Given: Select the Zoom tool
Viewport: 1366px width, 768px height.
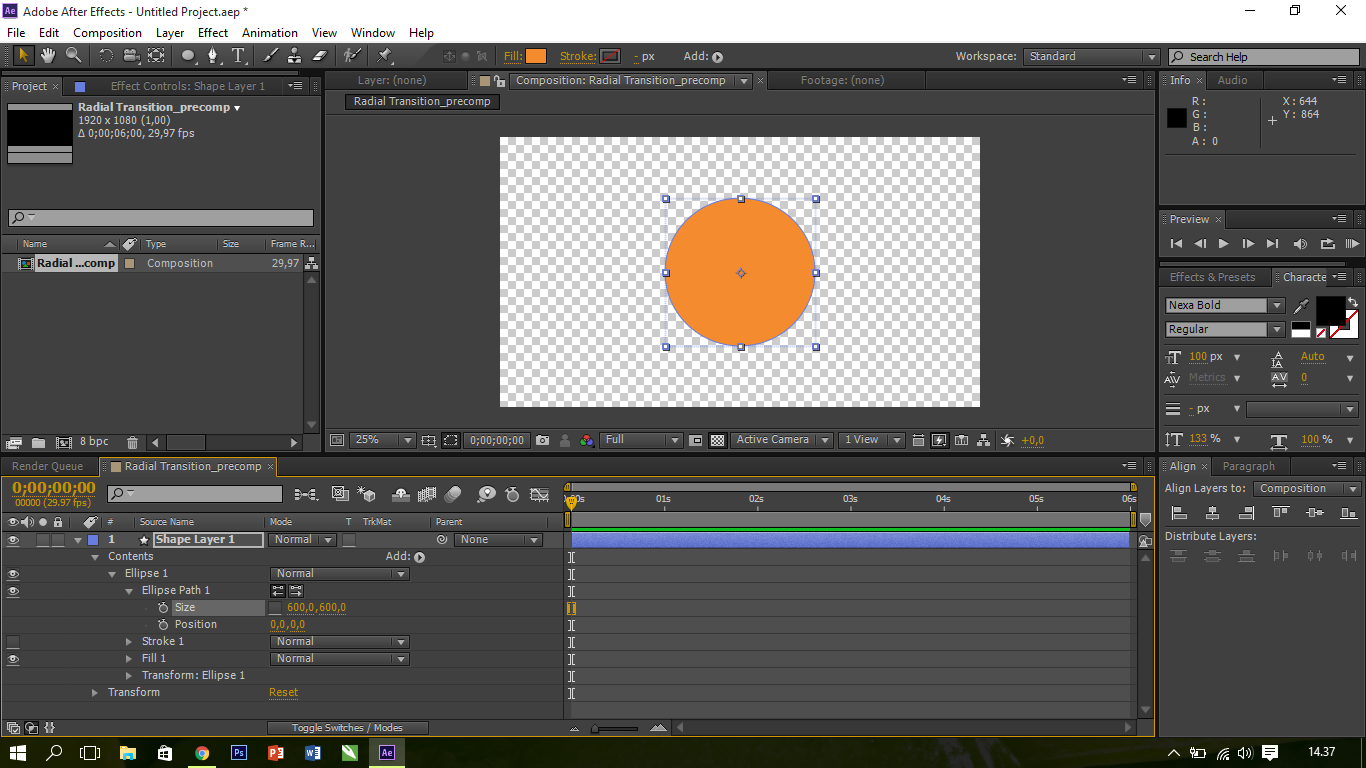Looking at the screenshot, I should (71, 56).
